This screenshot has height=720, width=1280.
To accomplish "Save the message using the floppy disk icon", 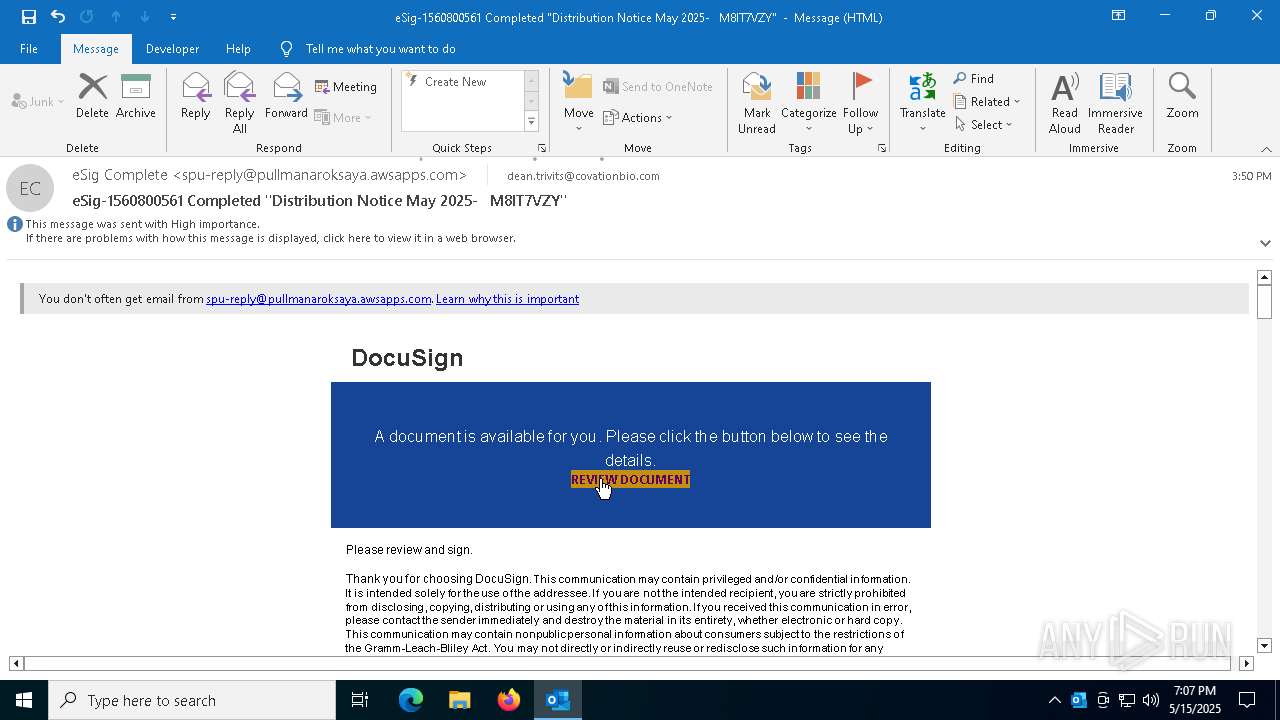I will coord(28,16).
